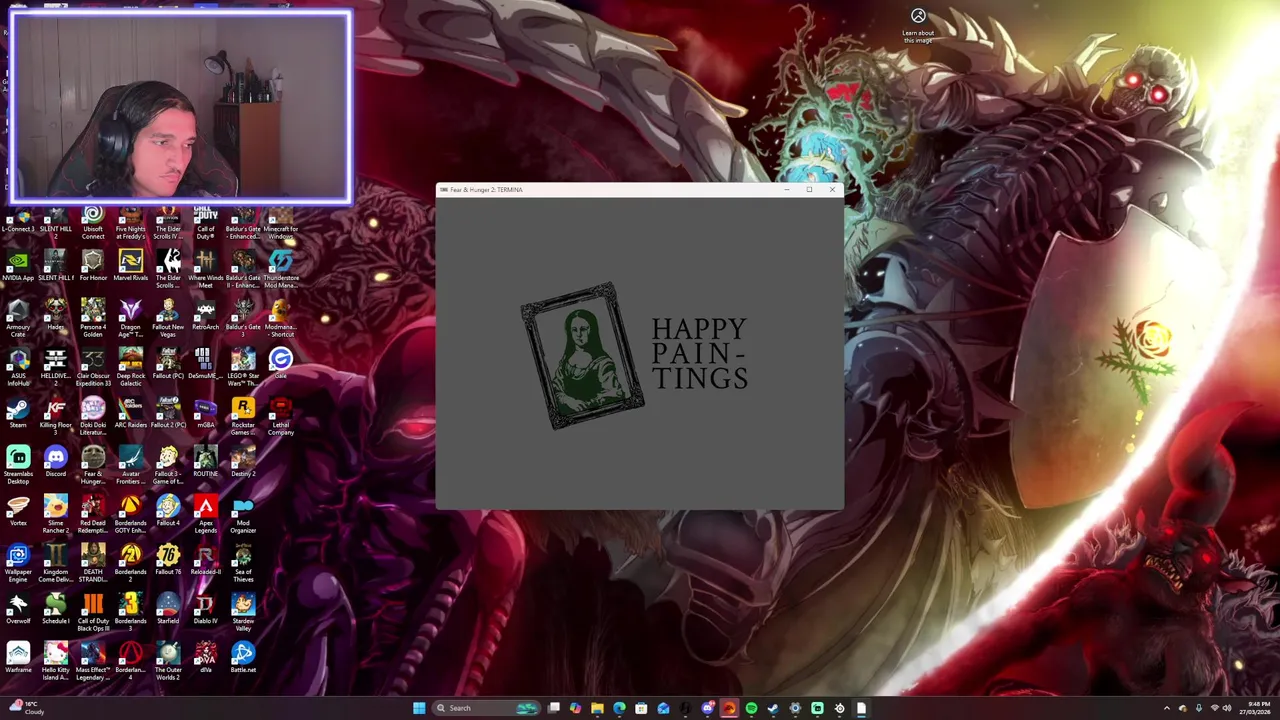1280x720 pixels.
Task: Open Ubisoft Connect desktop shortcut
Action: coord(93,222)
